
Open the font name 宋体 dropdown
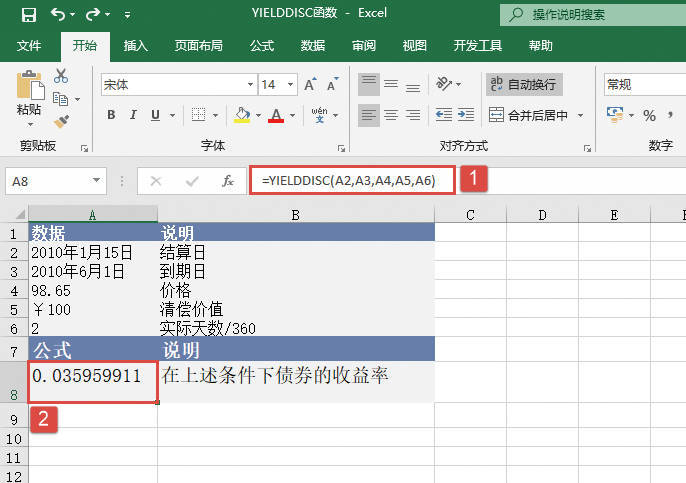pyautogui.click(x=250, y=84)
